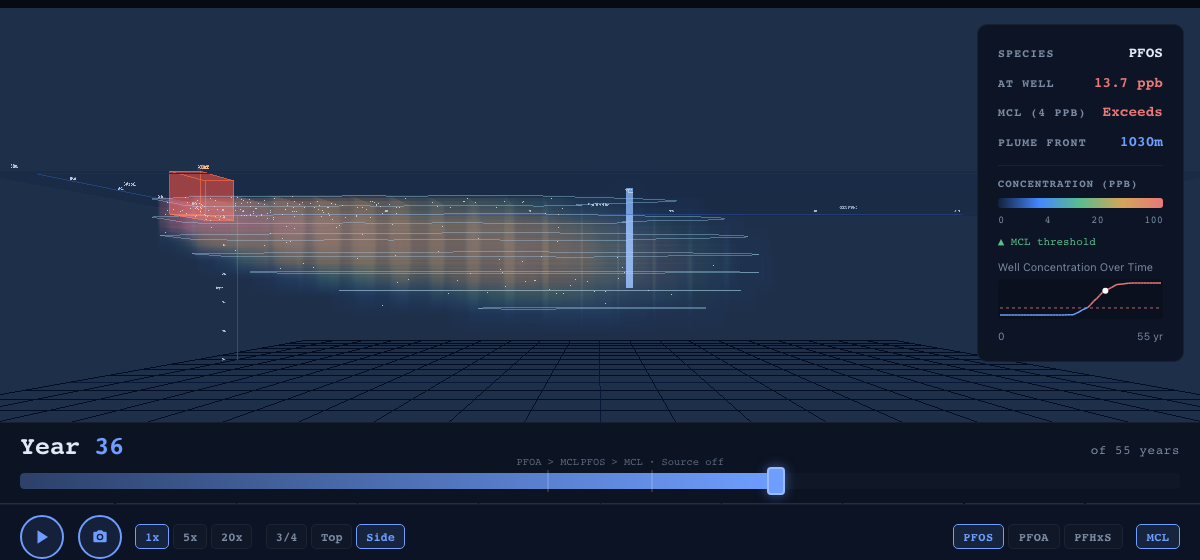Set playback speed to 20x
This screenshot has height=560, width=1200.
click(231, 537)
